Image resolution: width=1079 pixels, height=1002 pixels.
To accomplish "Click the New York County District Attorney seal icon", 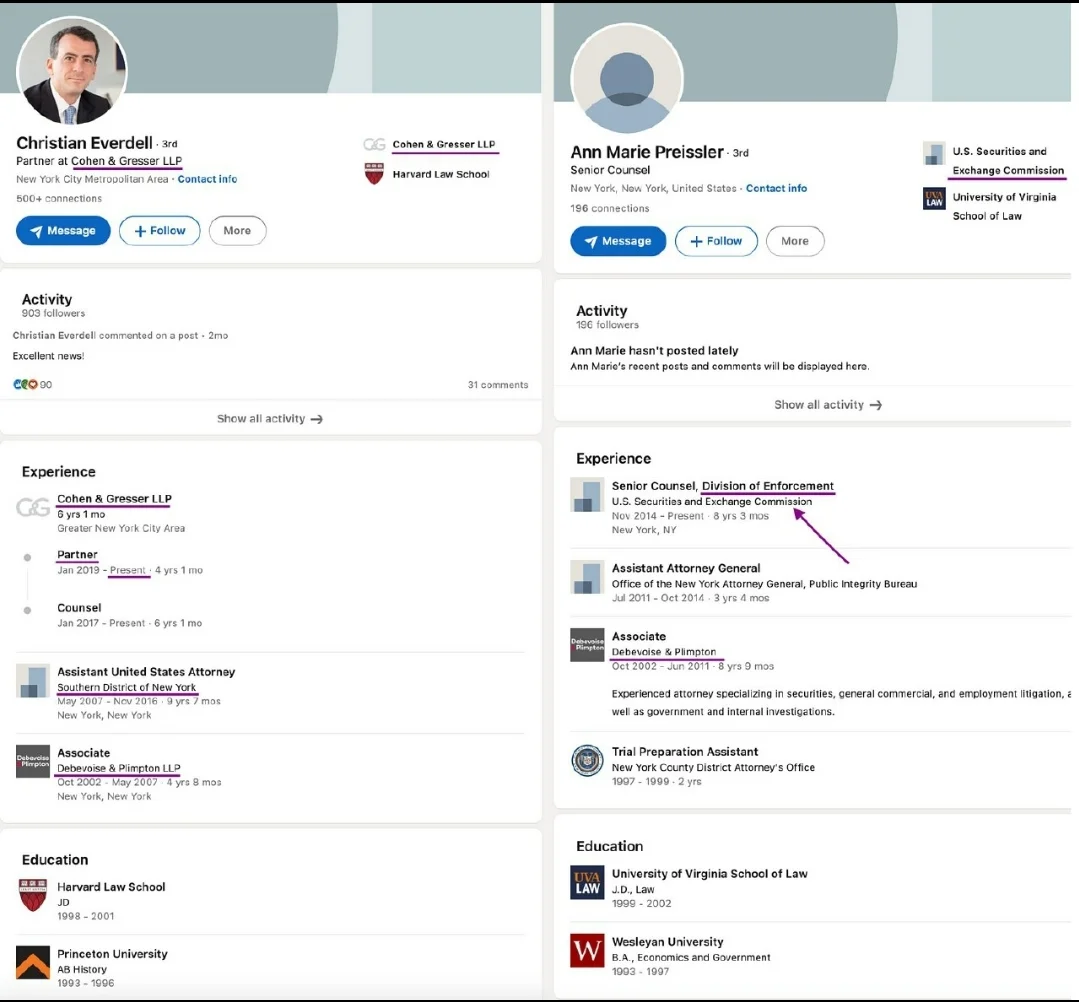I will (x=587, y=760).
